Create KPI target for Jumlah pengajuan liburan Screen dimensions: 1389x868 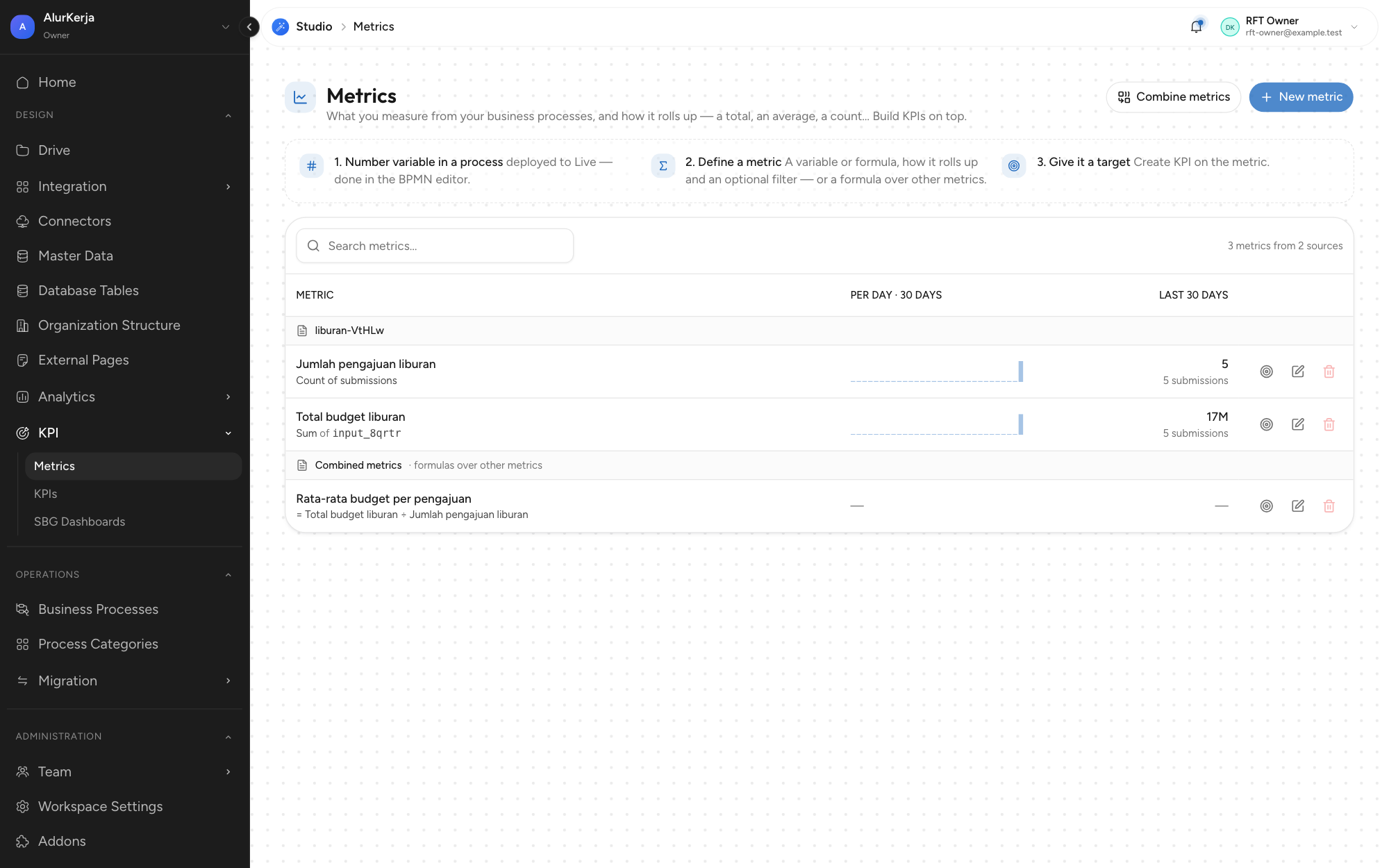1267,372
